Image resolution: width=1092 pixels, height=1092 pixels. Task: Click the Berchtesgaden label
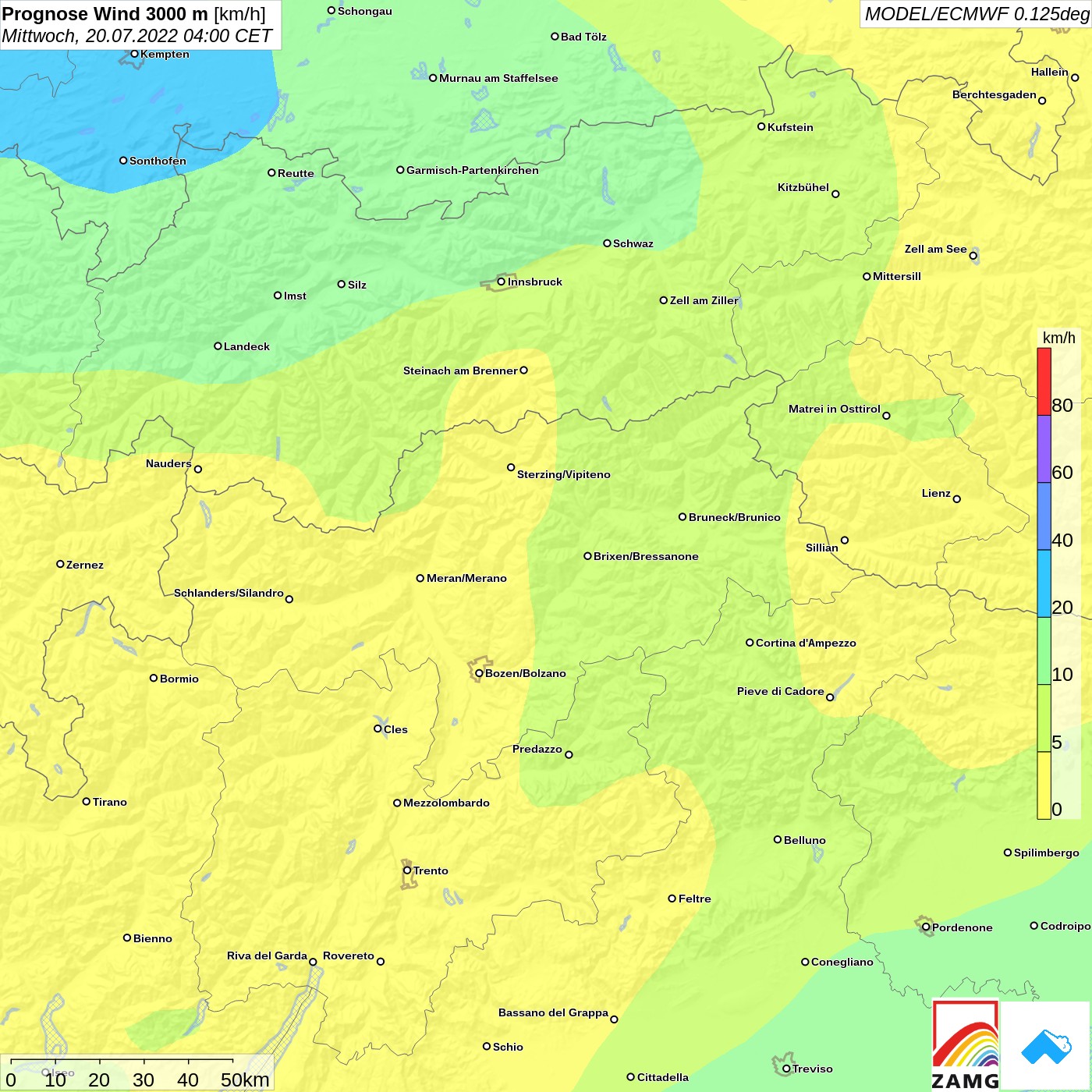(994, 94)
